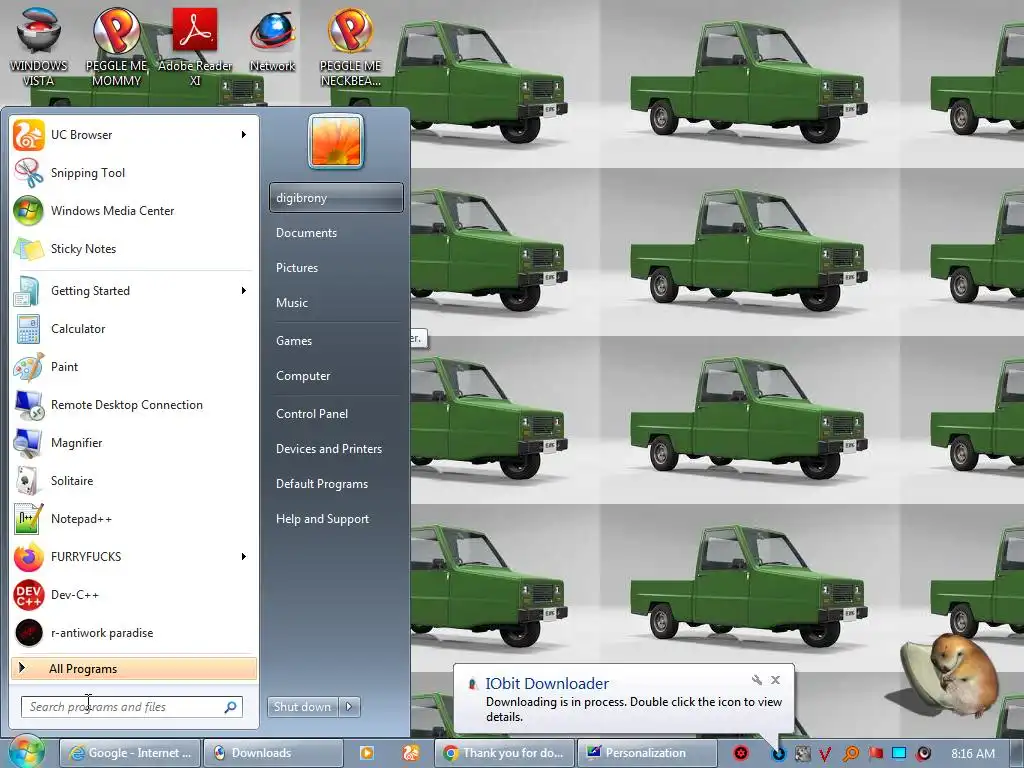Launch Solitaire
1024x768 pixels.
[134, 481]
